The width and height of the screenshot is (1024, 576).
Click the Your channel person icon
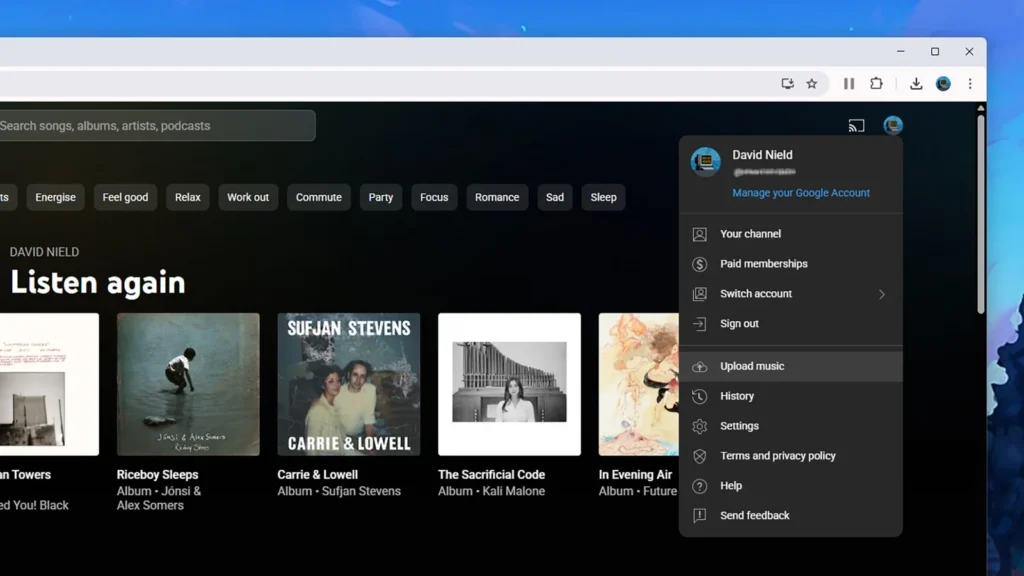click(699, 234)
